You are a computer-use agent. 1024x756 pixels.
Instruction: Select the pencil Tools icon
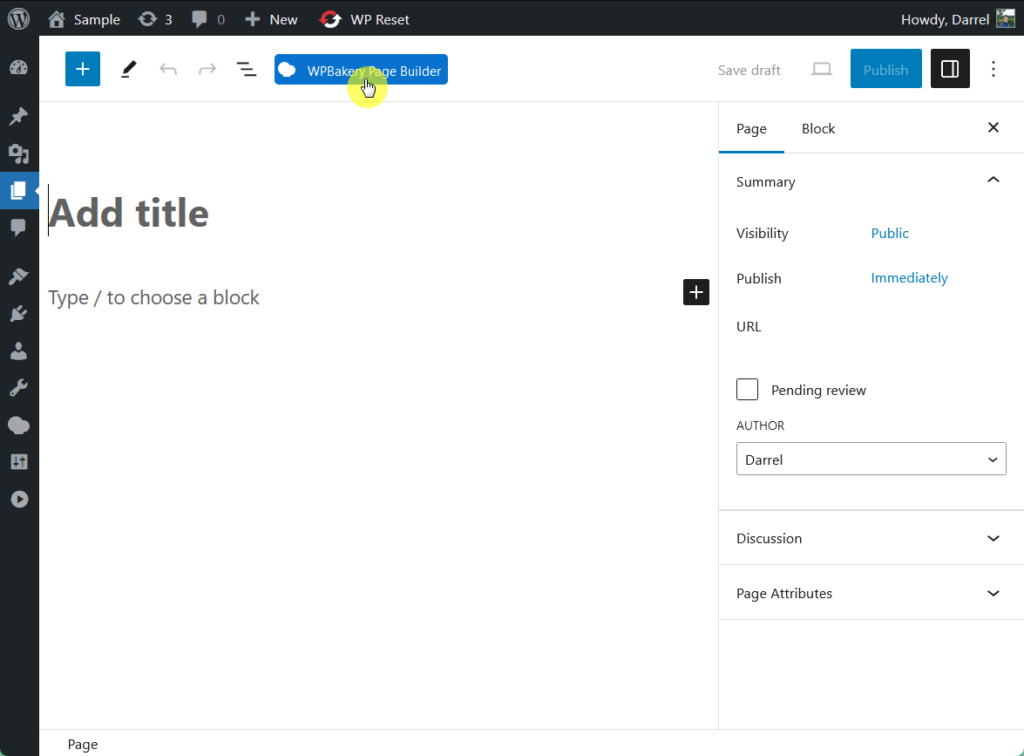click(129, 69)
